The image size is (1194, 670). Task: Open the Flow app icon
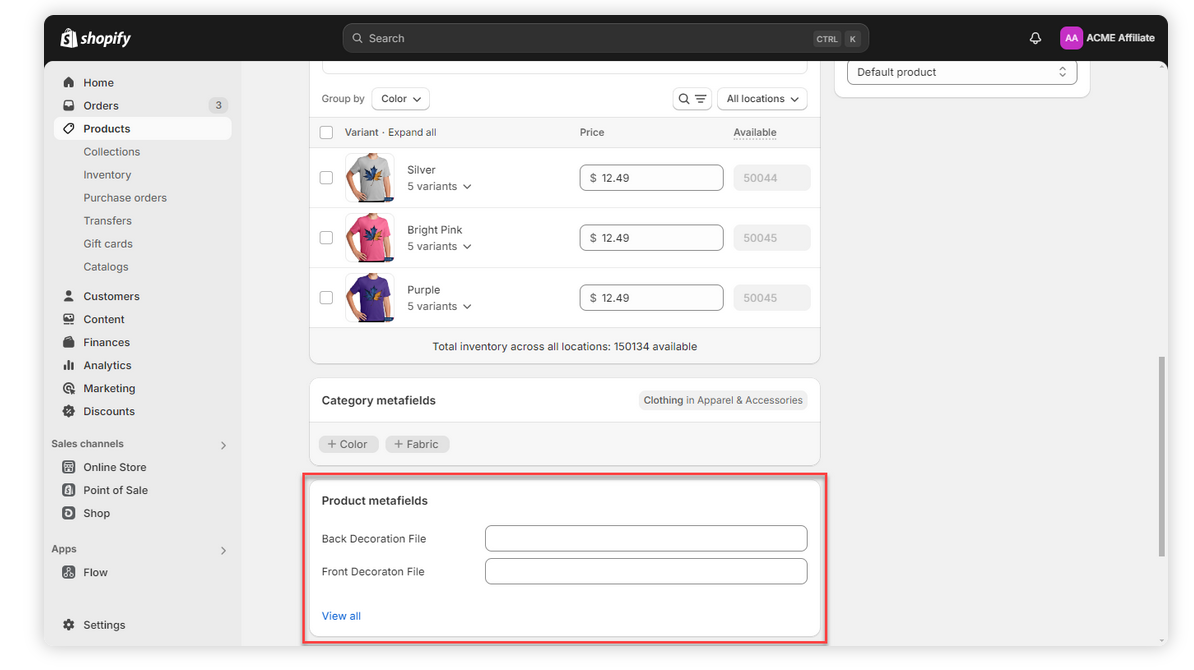(68, 573)
